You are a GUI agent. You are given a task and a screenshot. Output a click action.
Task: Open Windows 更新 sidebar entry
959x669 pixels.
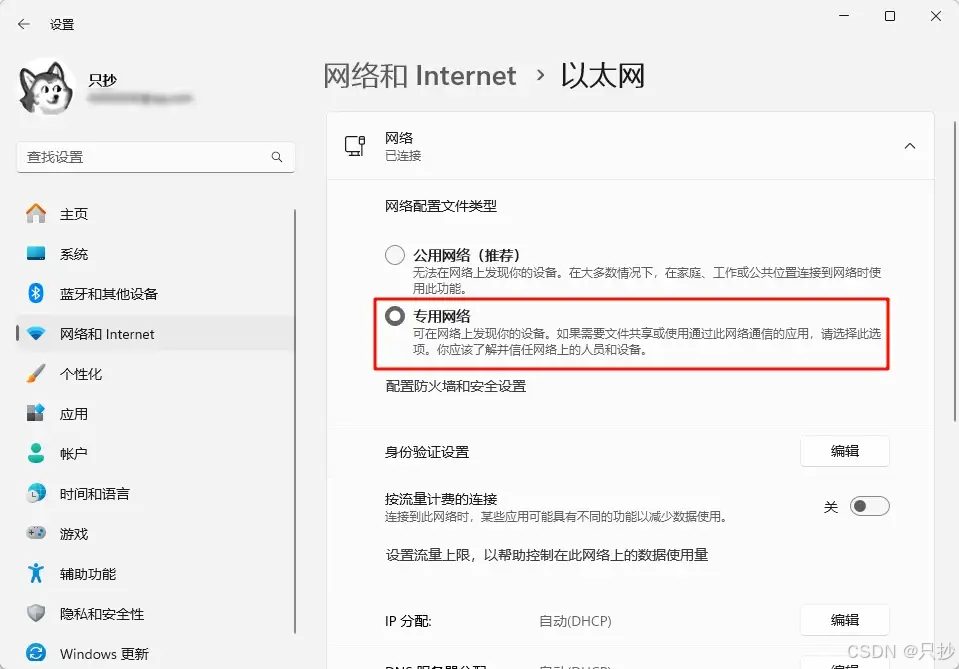tap(155, 653)
